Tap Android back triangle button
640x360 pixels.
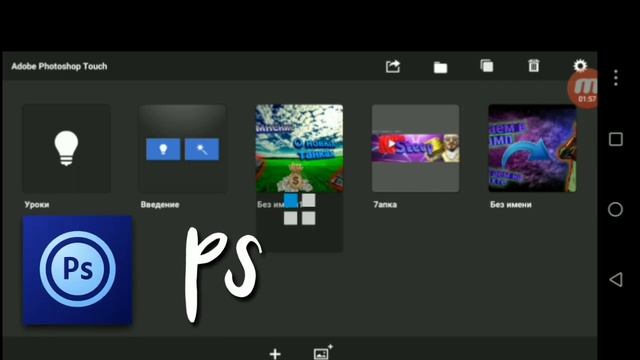[616, 280]
